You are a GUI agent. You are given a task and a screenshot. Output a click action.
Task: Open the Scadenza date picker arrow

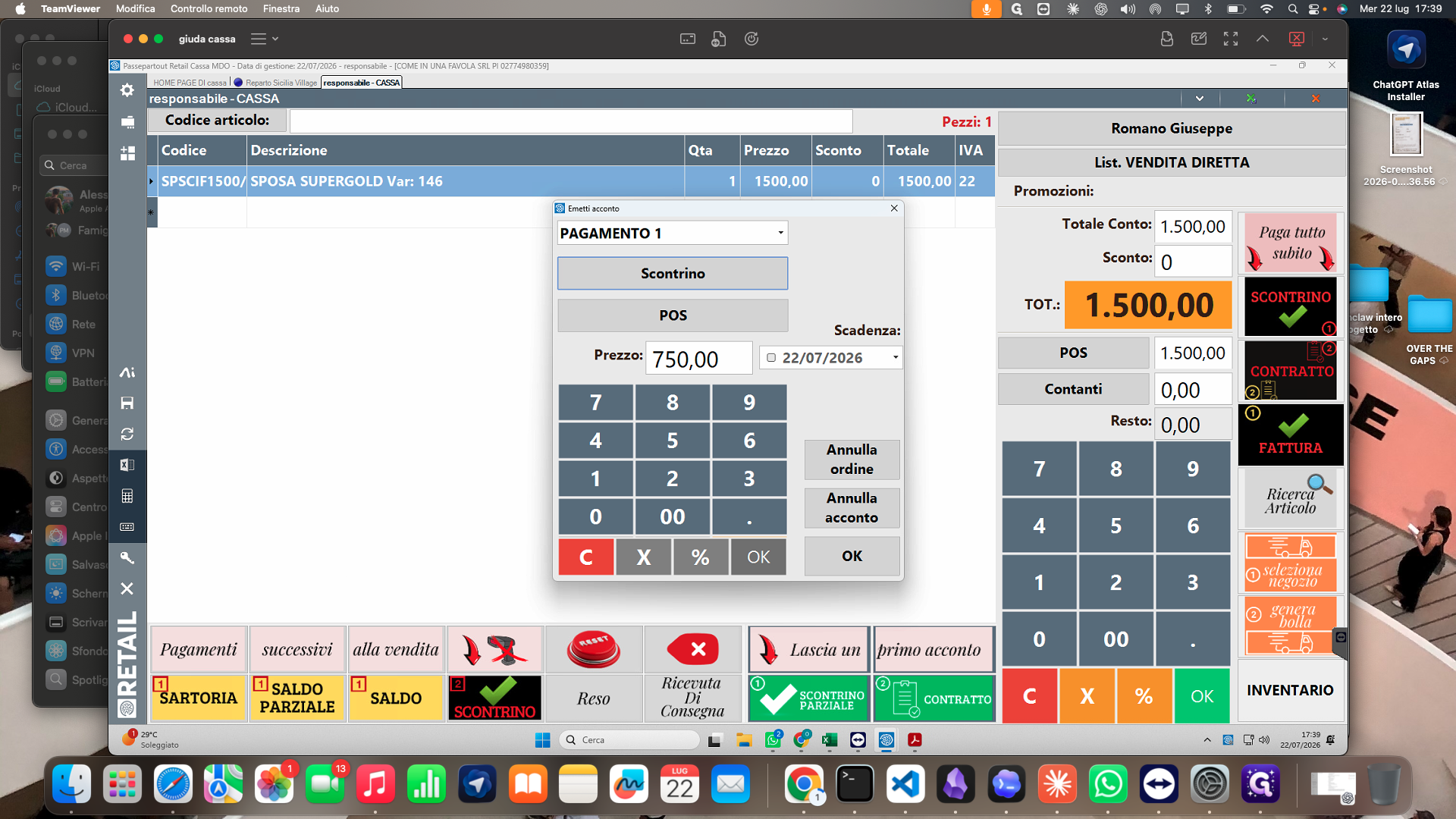point(895,357)
